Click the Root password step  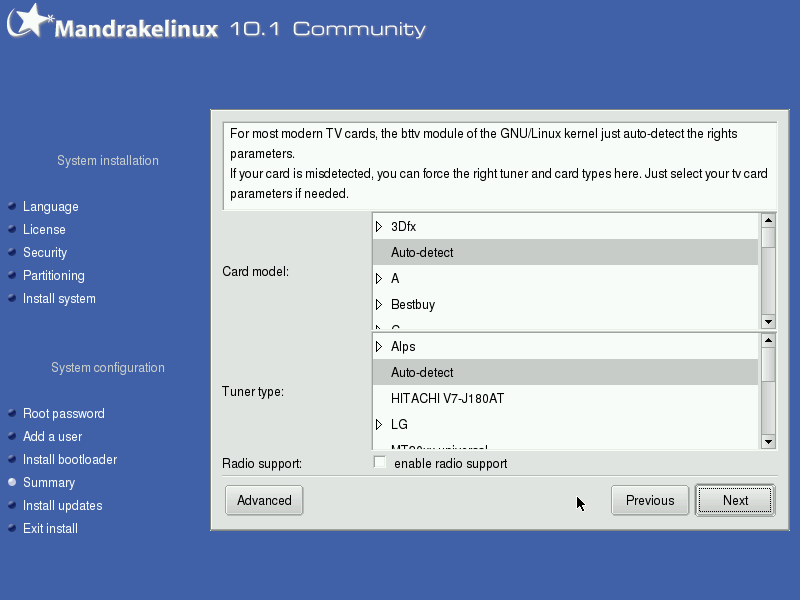pyautogui.click(x=64, y=413)
